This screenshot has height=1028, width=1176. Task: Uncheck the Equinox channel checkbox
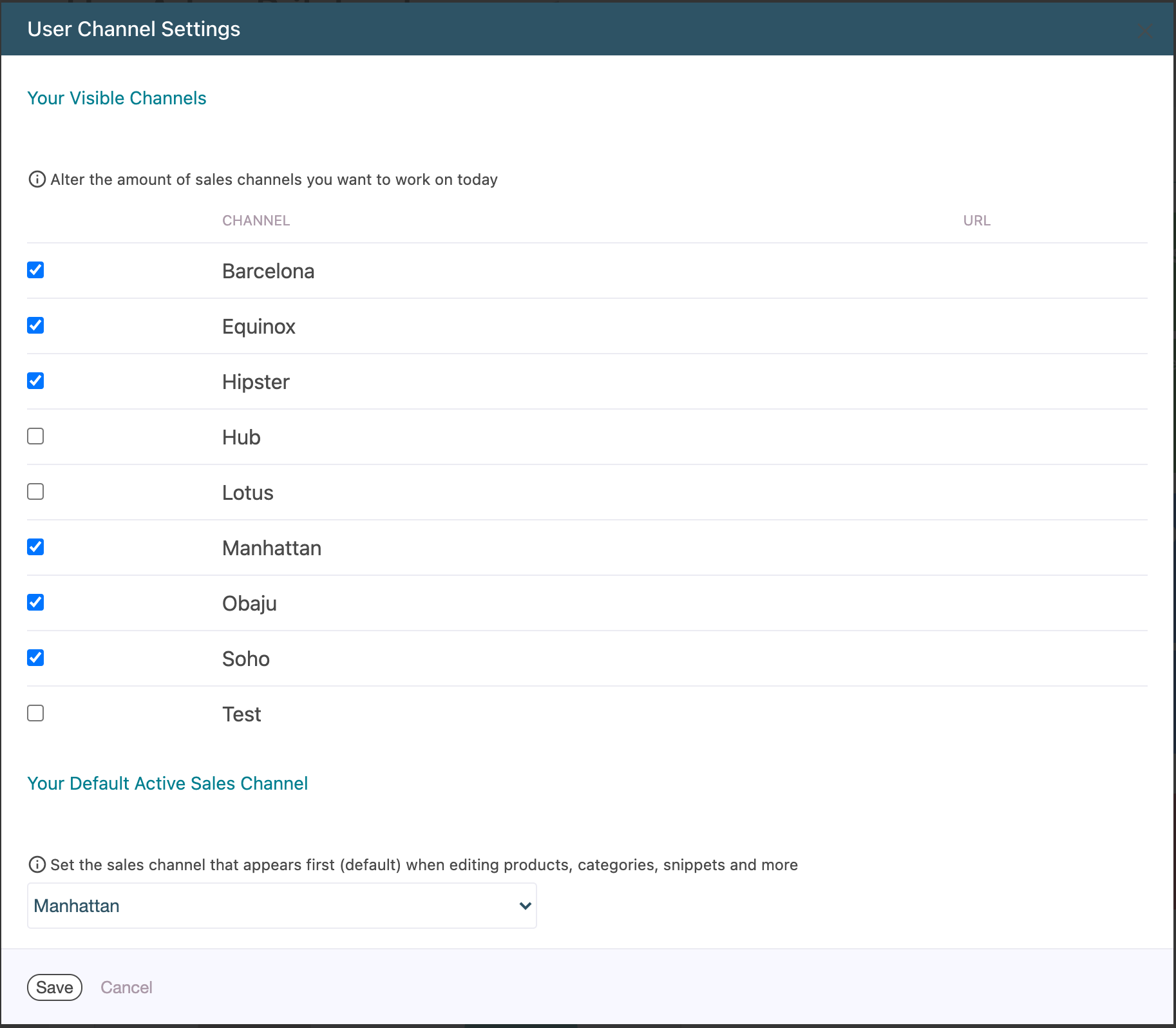pyautogui.click(x=35, y=325)
